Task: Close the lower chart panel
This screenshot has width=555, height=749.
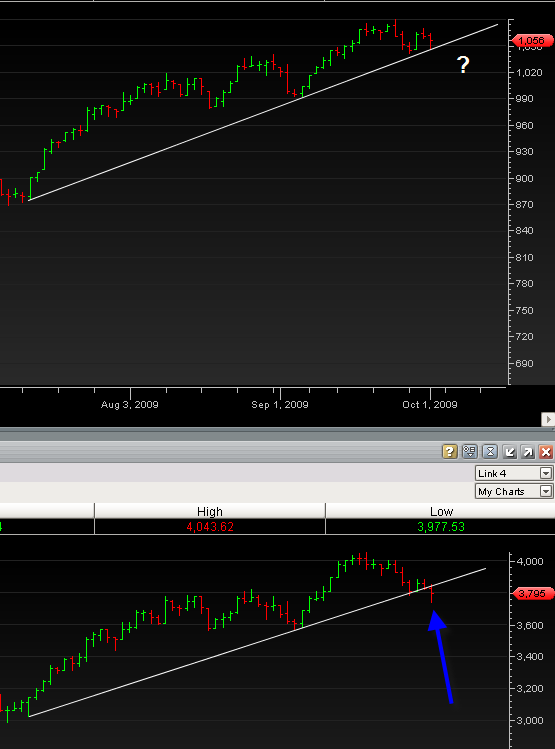Action: point(546,451)
